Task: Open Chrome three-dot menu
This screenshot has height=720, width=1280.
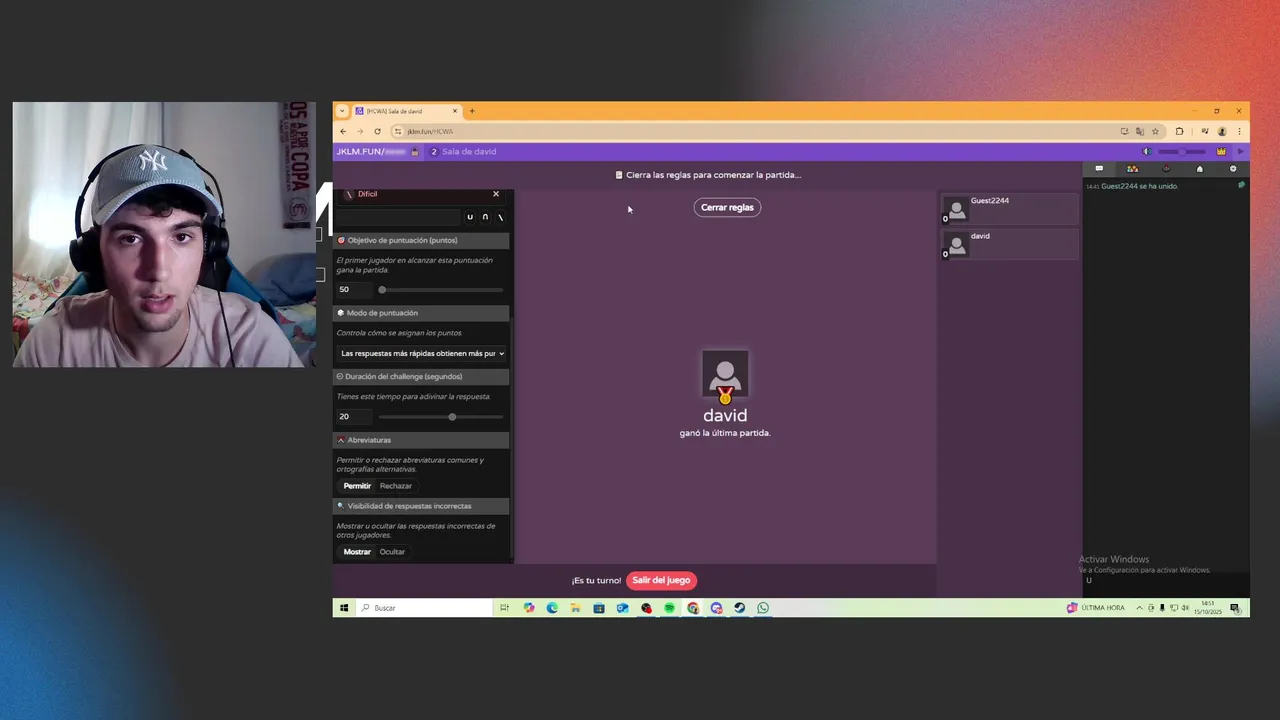Action: pyautogui.click(x=1239, y=131)
